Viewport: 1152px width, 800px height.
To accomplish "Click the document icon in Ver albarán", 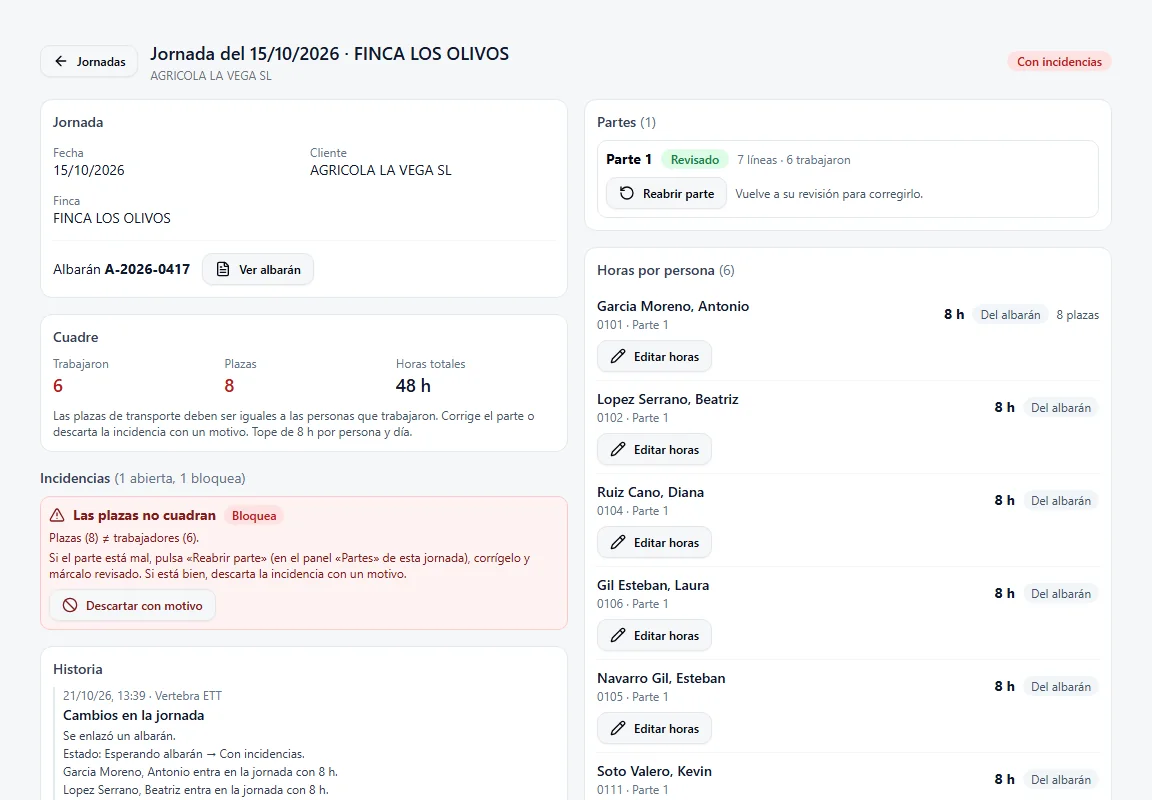I will 223,270.
